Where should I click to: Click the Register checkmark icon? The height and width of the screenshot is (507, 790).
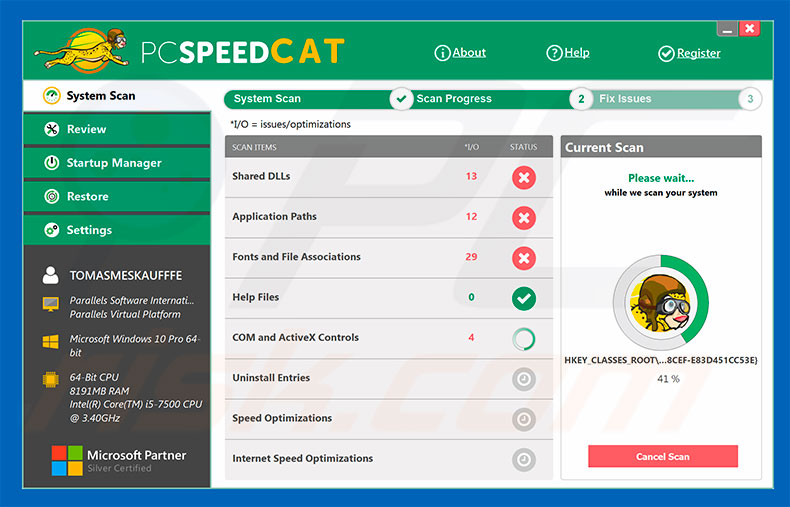[666, 53]
